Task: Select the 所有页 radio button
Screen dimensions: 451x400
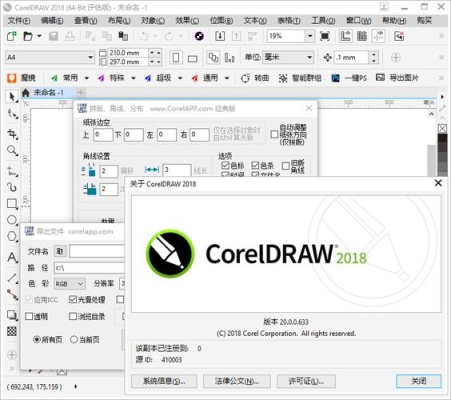Action: [x=37, y=340]
